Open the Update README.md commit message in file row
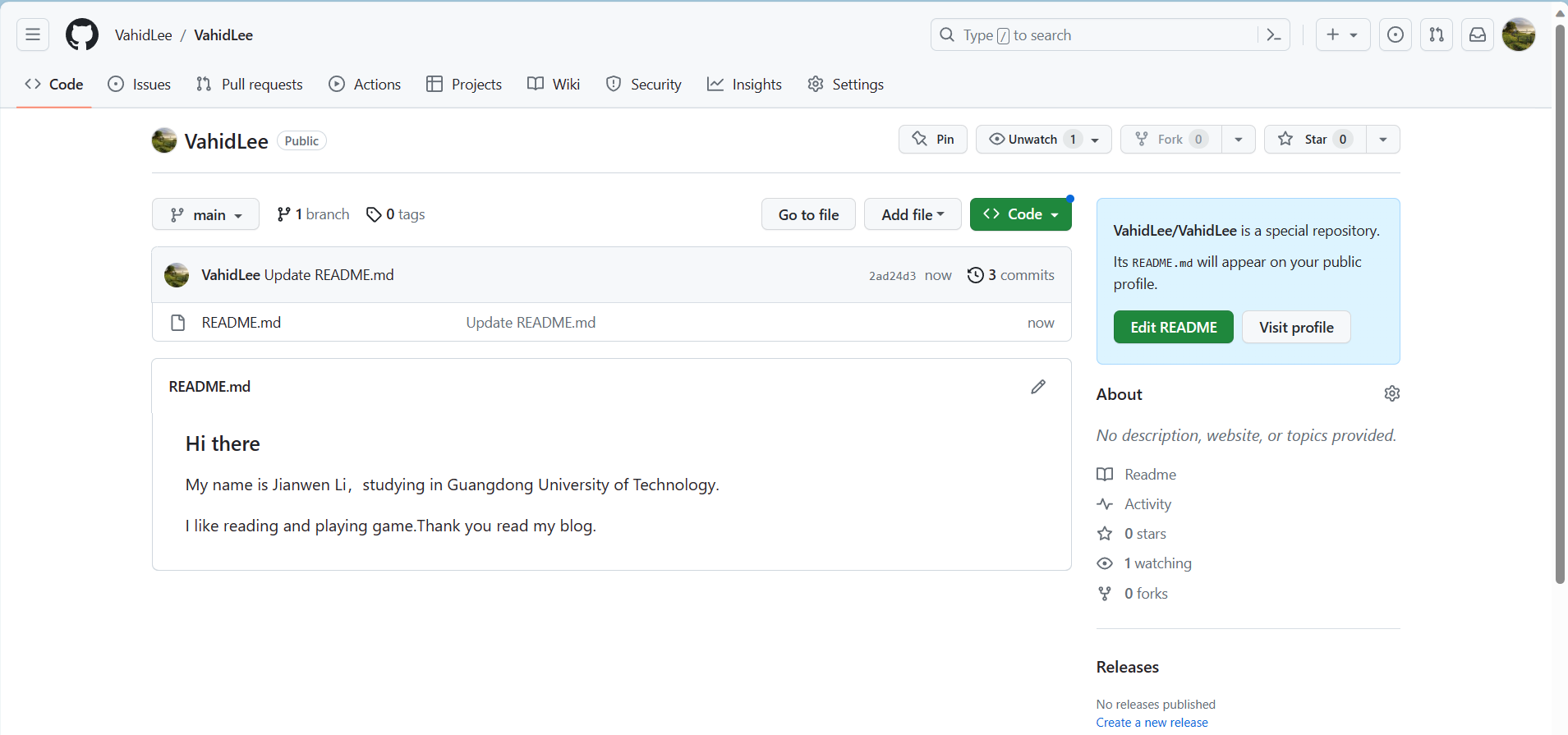Screen dimensions: 1568x735 tap(531, 323)
